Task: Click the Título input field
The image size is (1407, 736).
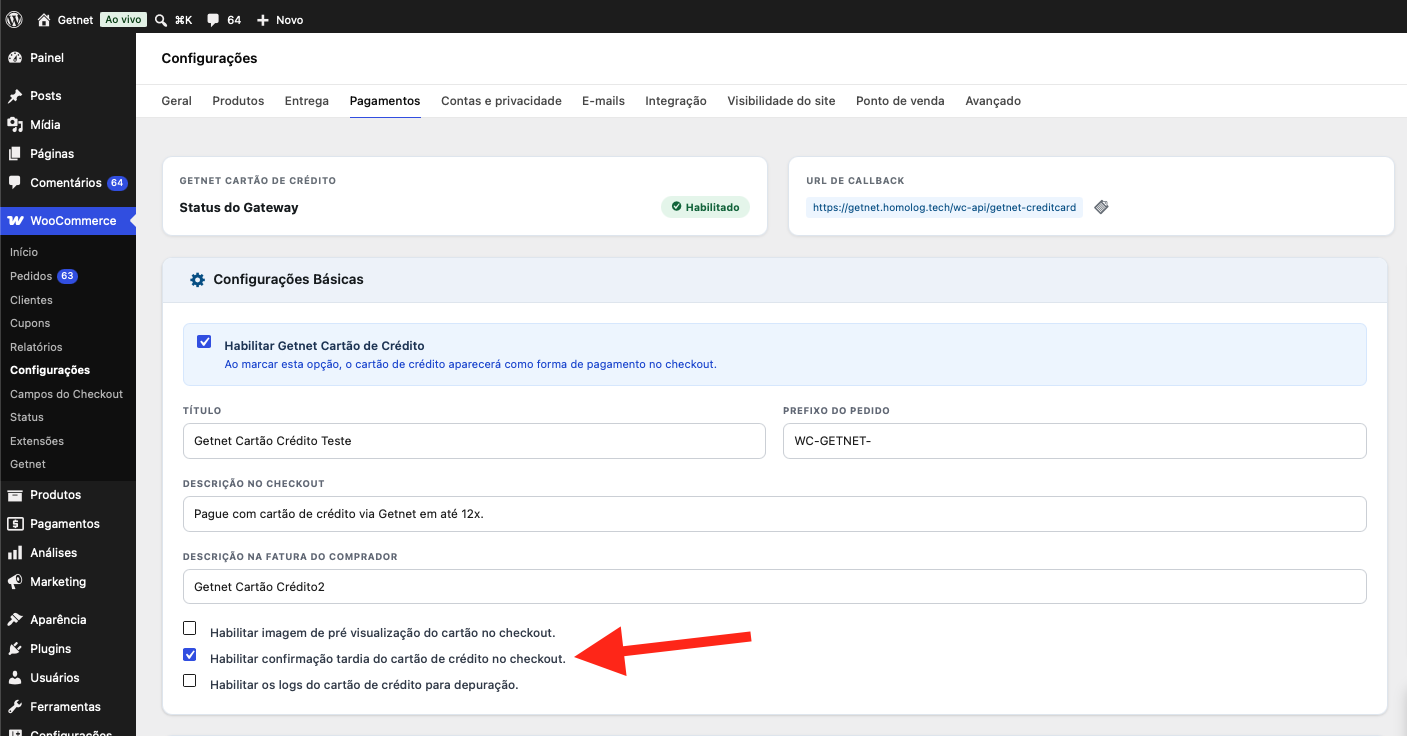Action: coord(474,441)
